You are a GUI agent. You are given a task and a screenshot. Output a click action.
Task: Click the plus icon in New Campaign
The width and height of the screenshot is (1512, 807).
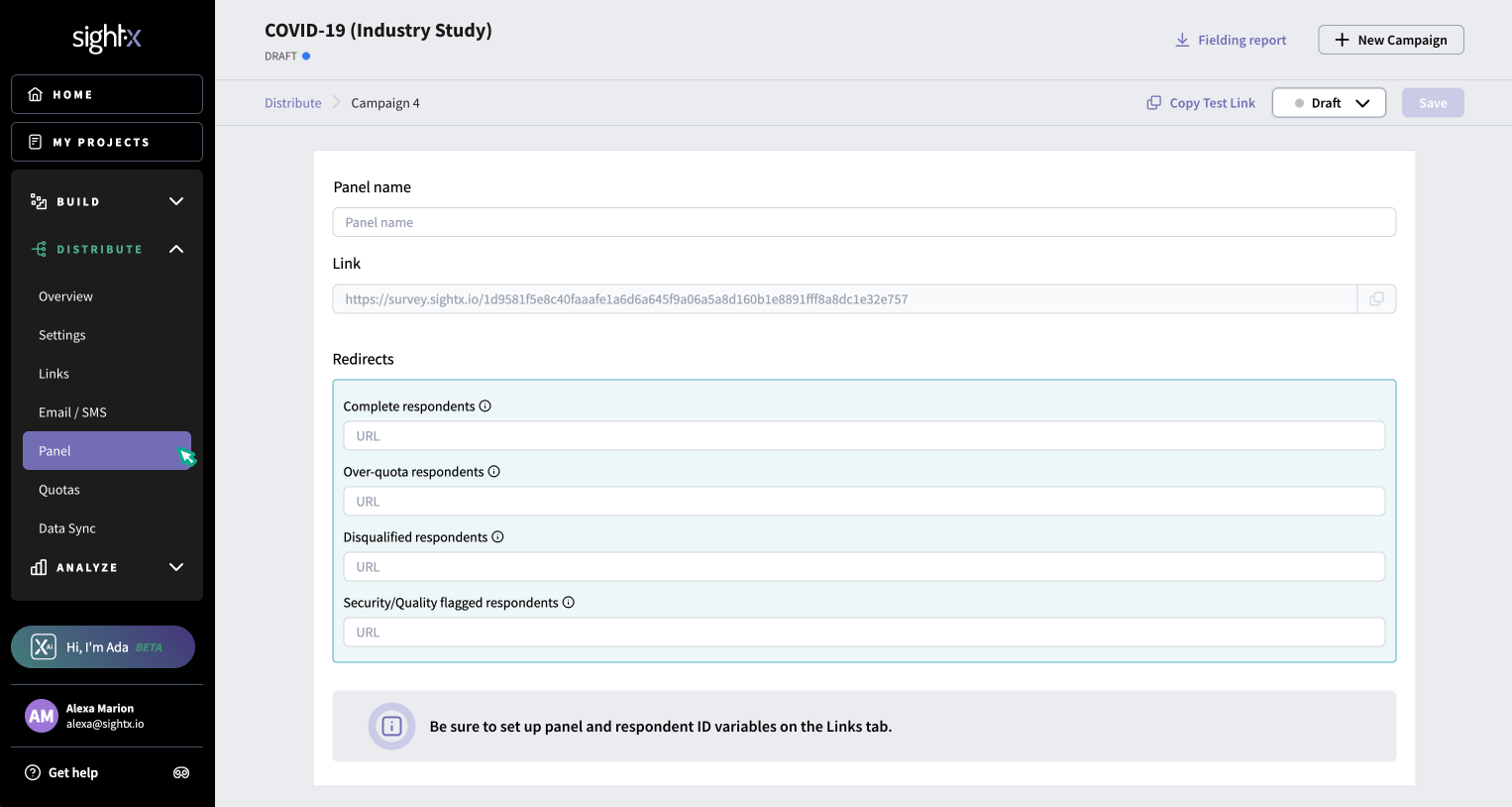tap(1342, 40)
